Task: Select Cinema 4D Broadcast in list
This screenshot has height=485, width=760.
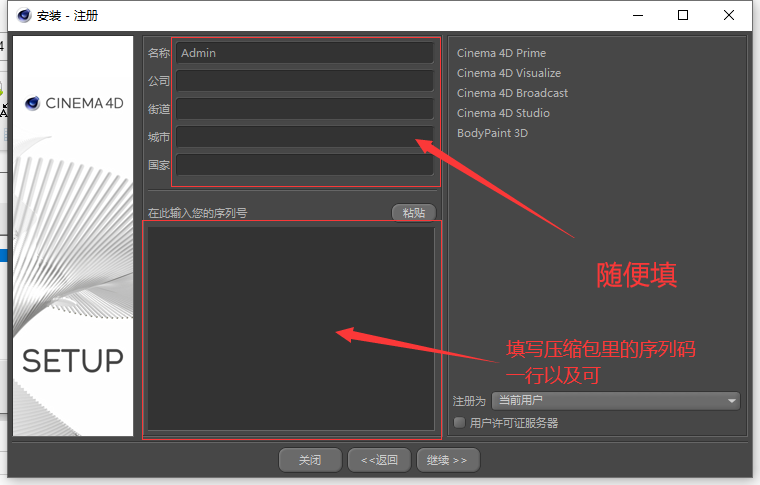Action: pyautogui.click(x=512, y=93)
